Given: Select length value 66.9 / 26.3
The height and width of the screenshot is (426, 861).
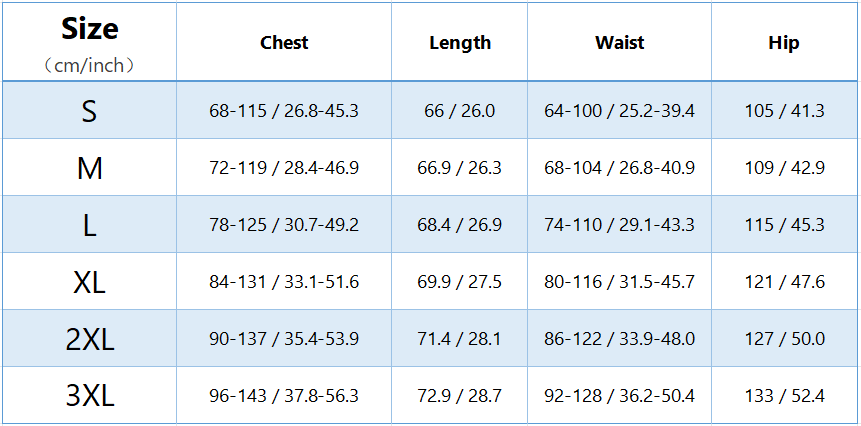Looking at the screenshot, I should [460, 168].
